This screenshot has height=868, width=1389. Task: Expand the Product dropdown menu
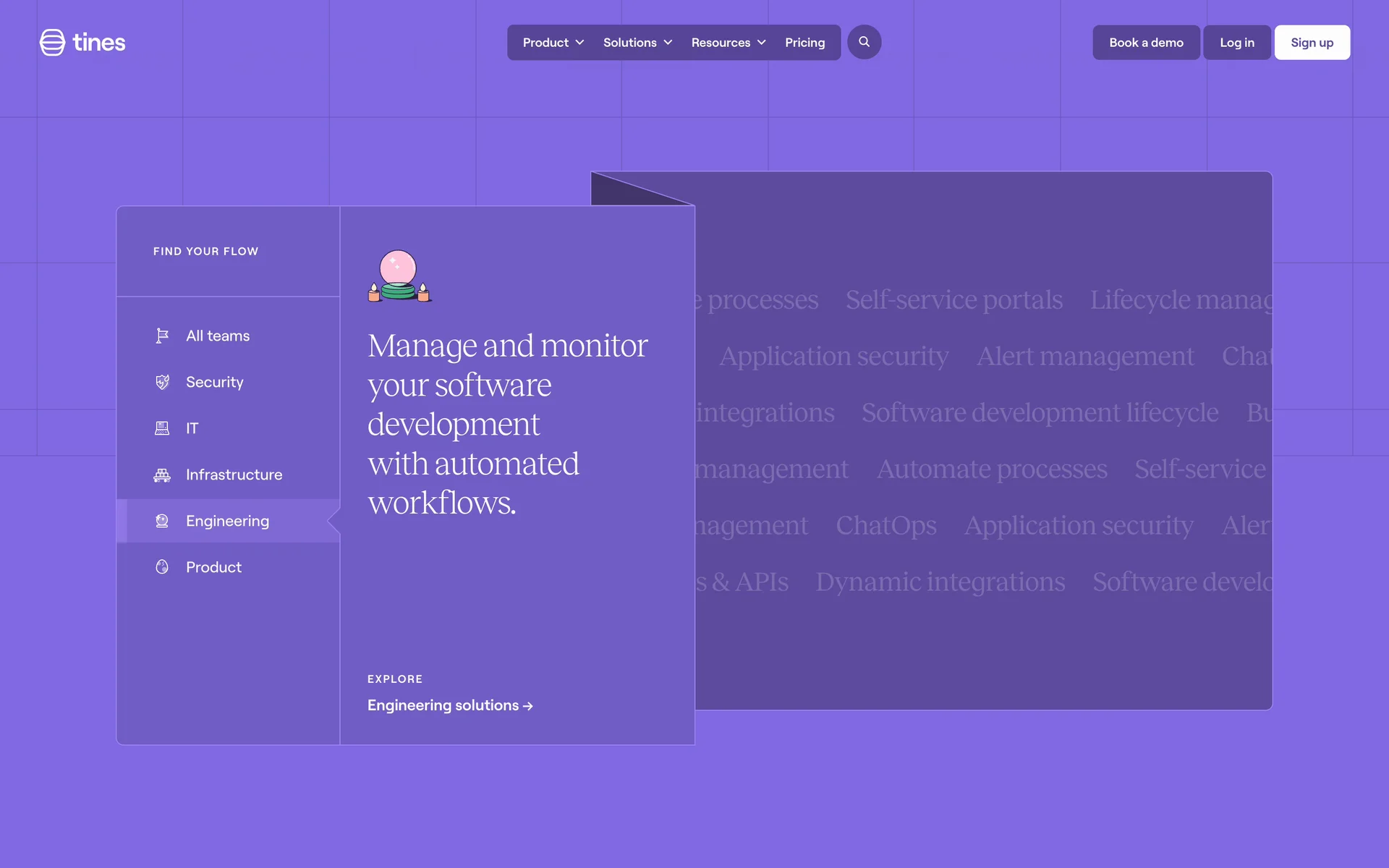pos(553,43)
